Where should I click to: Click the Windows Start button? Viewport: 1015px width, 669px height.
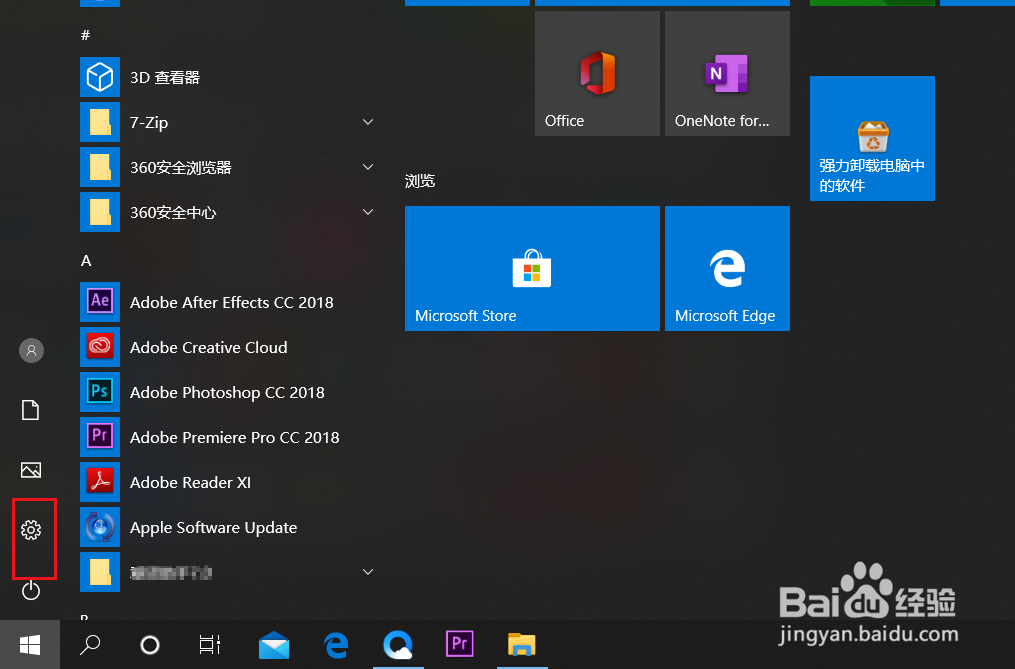[30, 644]
